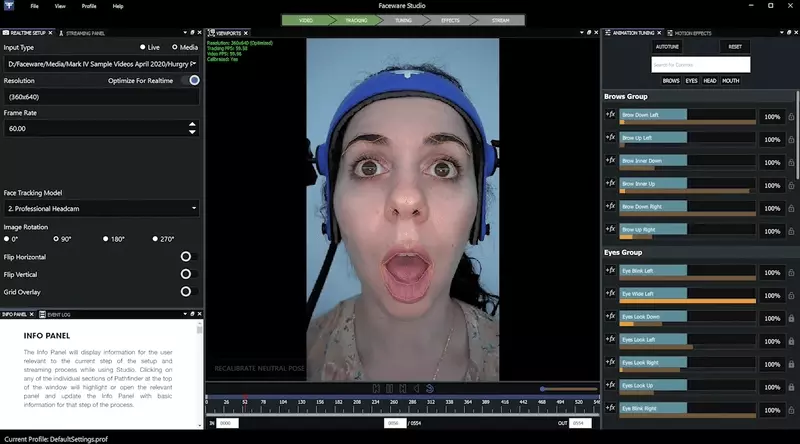
Task: Open Realtime Setup panel options arrow
Action: (x=185, y=33)
